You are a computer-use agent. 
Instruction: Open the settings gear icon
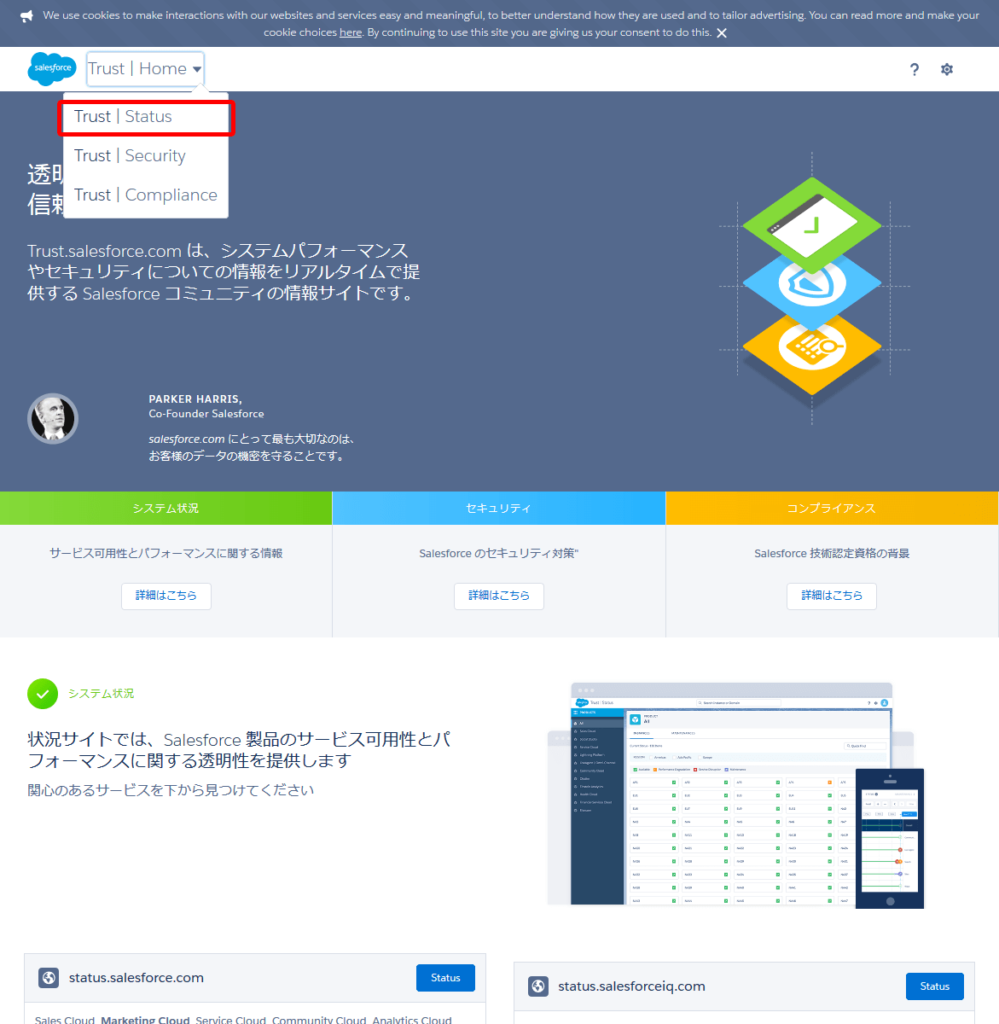click(x=947, y=69)
